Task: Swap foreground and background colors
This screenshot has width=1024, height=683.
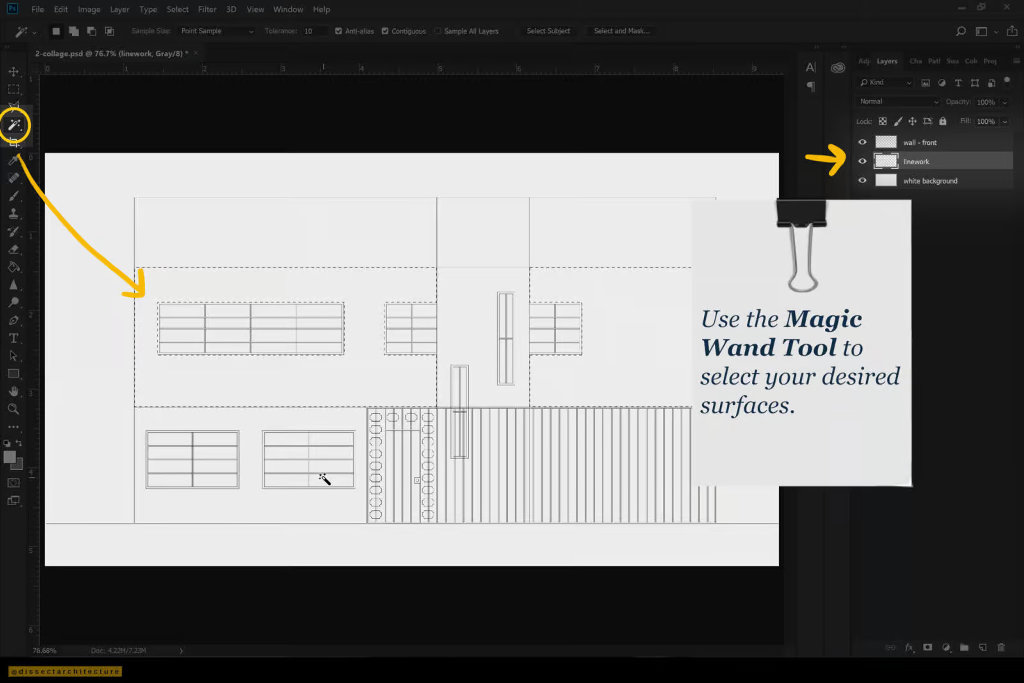Action: 19,443
